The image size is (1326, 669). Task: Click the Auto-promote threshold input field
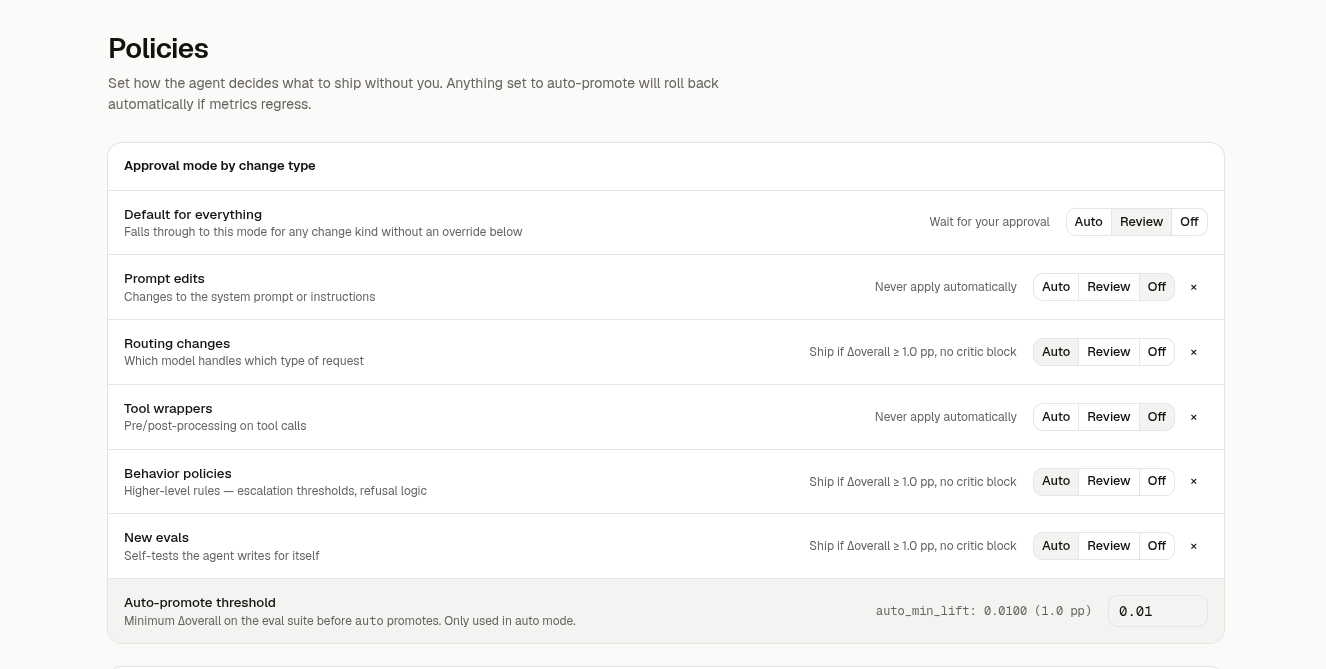tap(1158, 611)
